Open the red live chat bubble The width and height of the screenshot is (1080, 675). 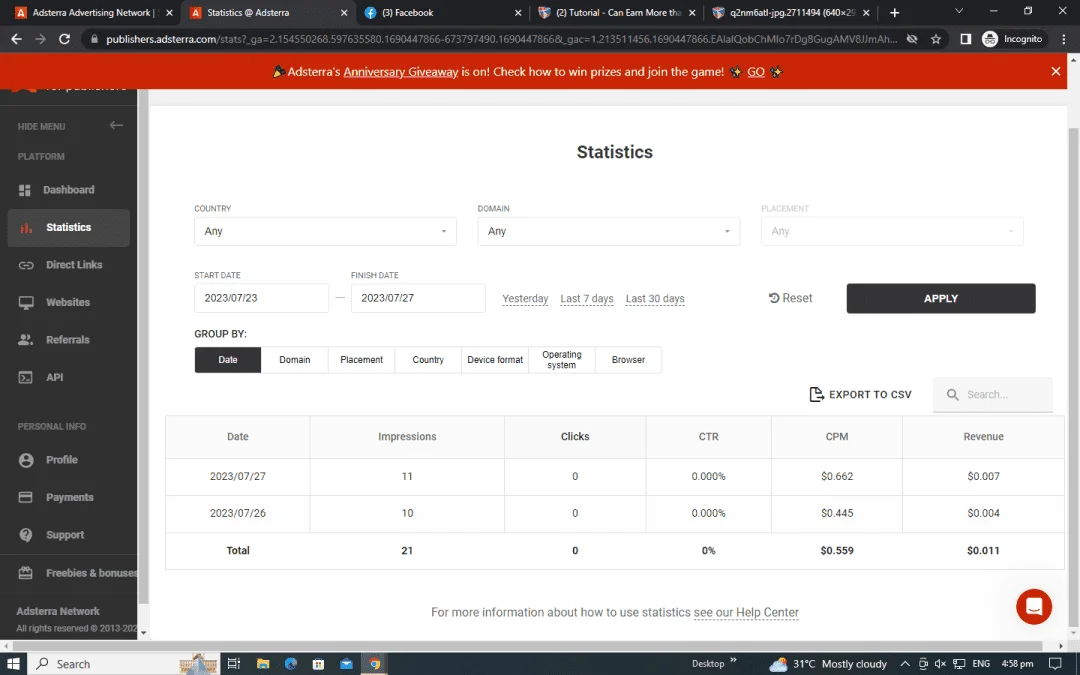coord(1034,607)
